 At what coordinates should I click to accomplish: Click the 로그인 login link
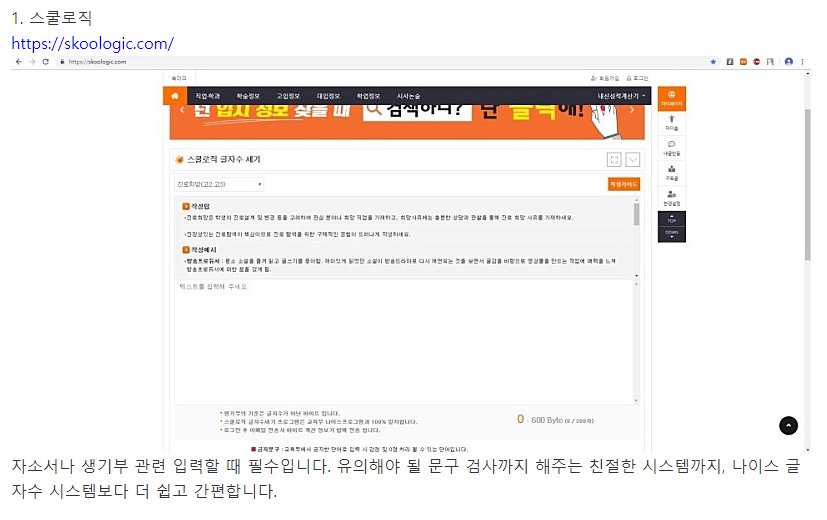pyautogui.click(x=637, y=78)
